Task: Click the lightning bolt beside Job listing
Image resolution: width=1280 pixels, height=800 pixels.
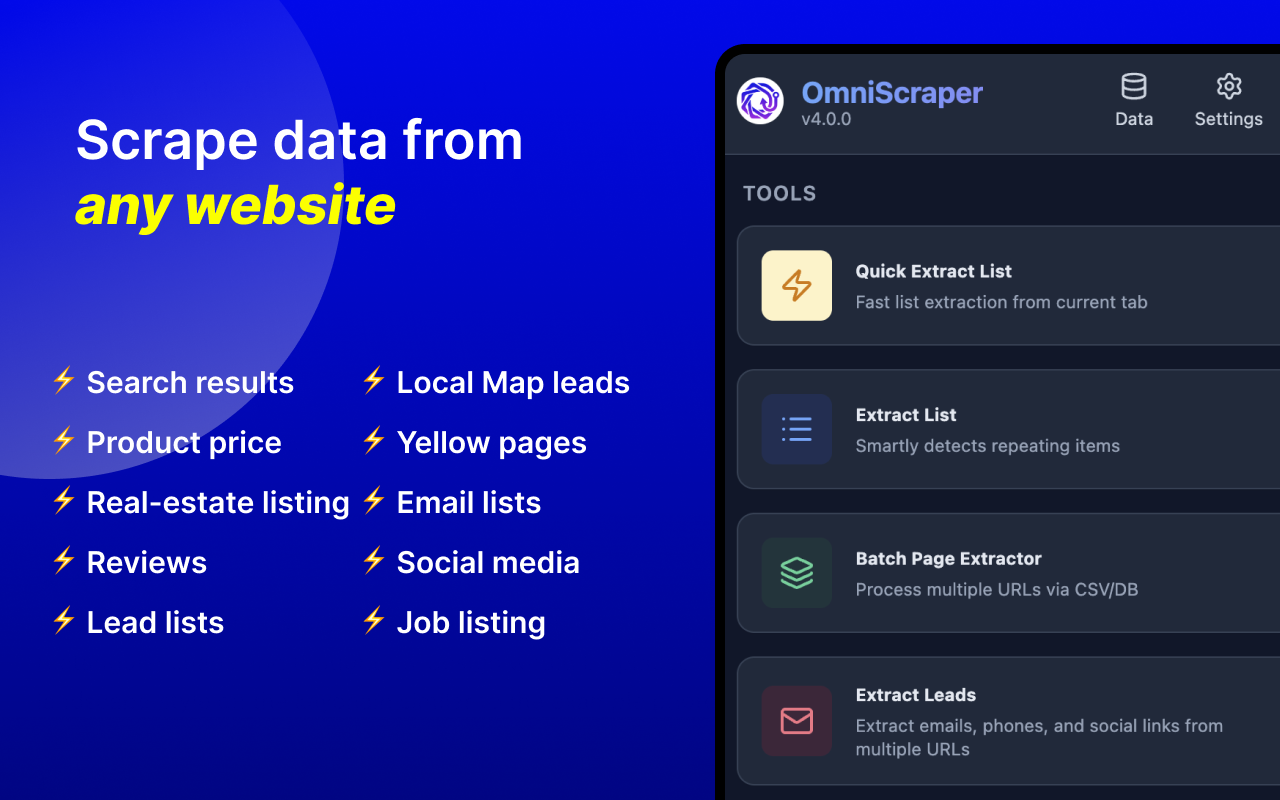Action: [374, 621]
